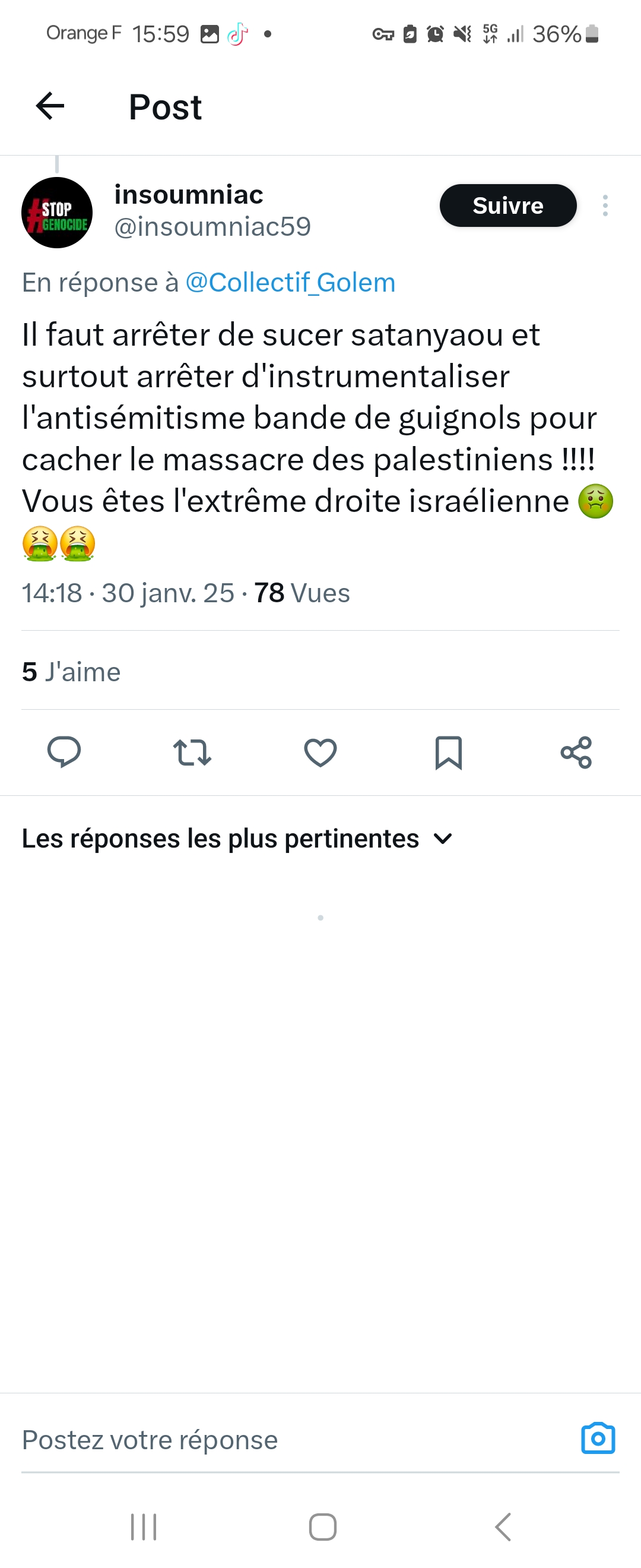Bookmark this post
This screenshot has height=1568, width=641.
pos(448,753)
